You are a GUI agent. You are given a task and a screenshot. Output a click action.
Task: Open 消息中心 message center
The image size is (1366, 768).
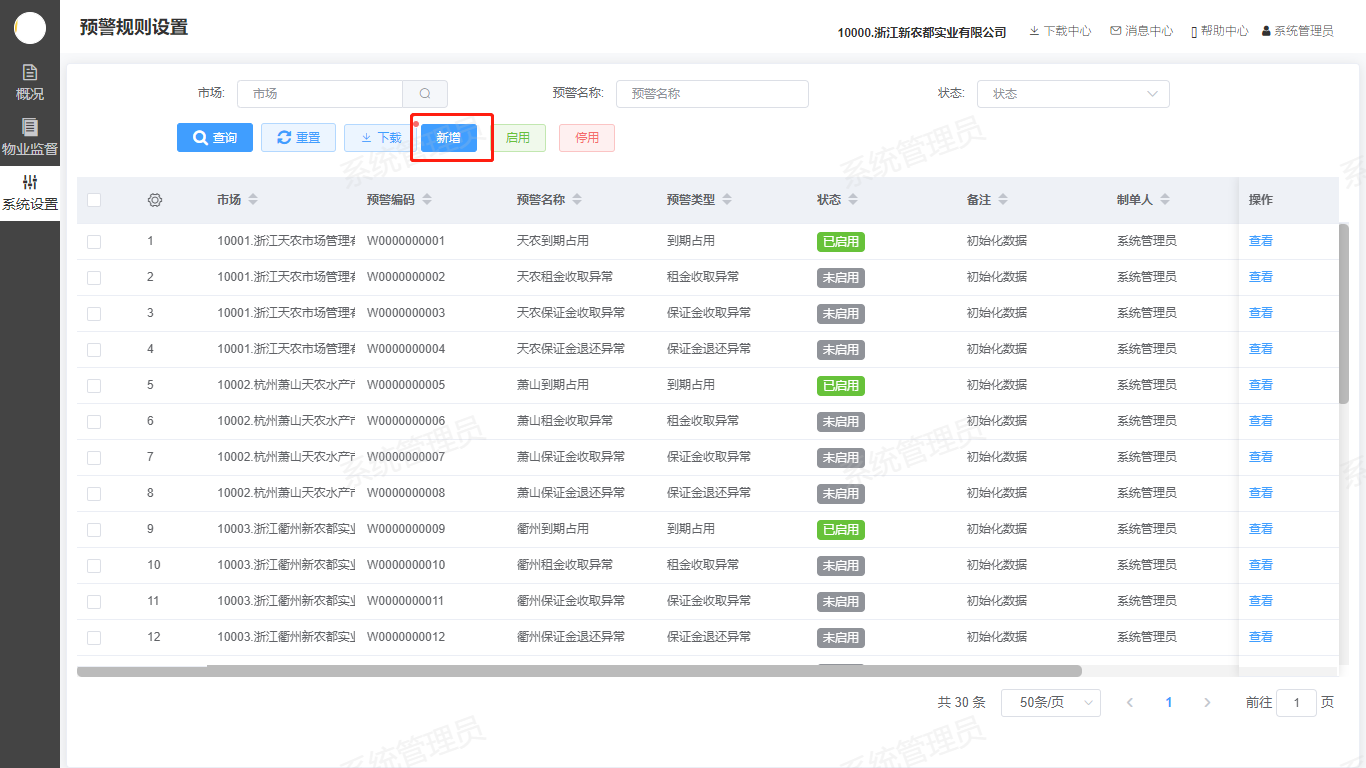(1141, 31)
